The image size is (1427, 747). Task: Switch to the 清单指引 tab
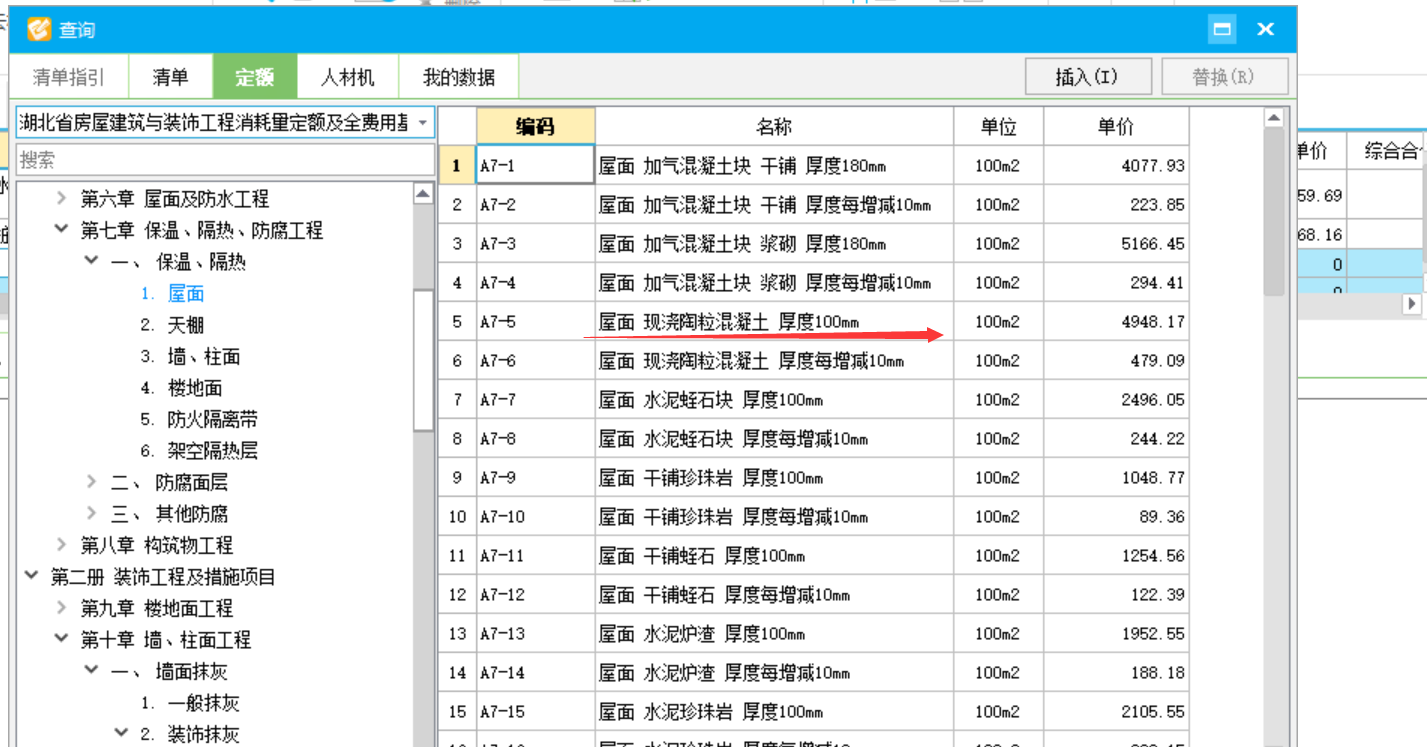click(x=68, y=77)
